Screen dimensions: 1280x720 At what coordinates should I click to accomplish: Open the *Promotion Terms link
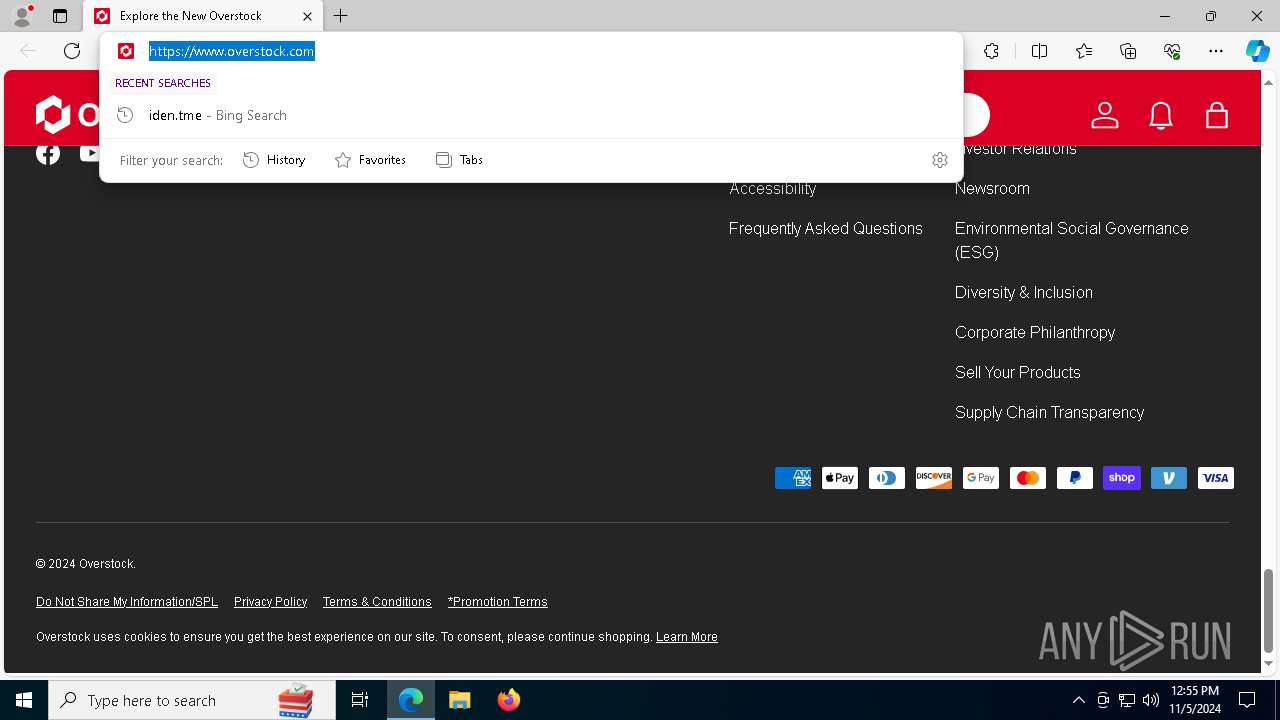pos(498,602)
